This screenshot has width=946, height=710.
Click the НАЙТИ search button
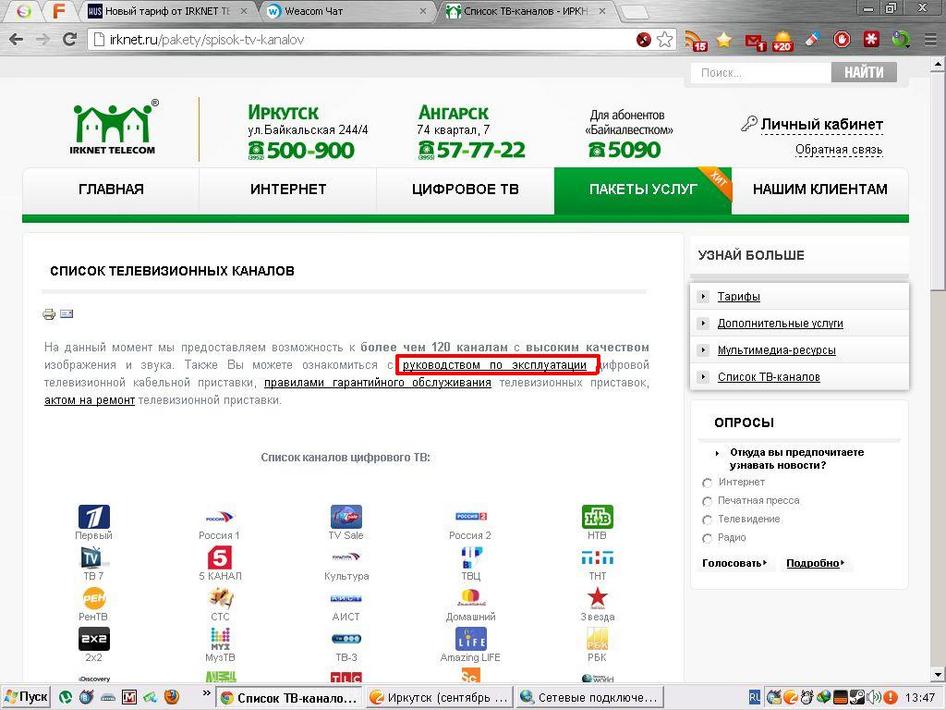pyautogui.click(x=863, y=72)
